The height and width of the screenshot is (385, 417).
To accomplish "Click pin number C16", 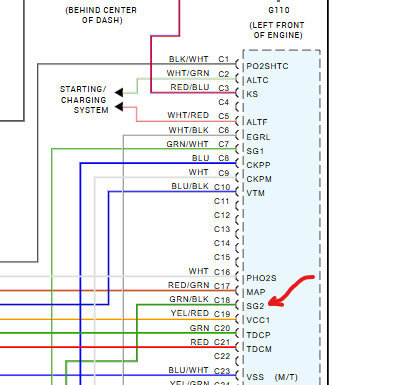I will pyautogui.click(x=222, y=272).
